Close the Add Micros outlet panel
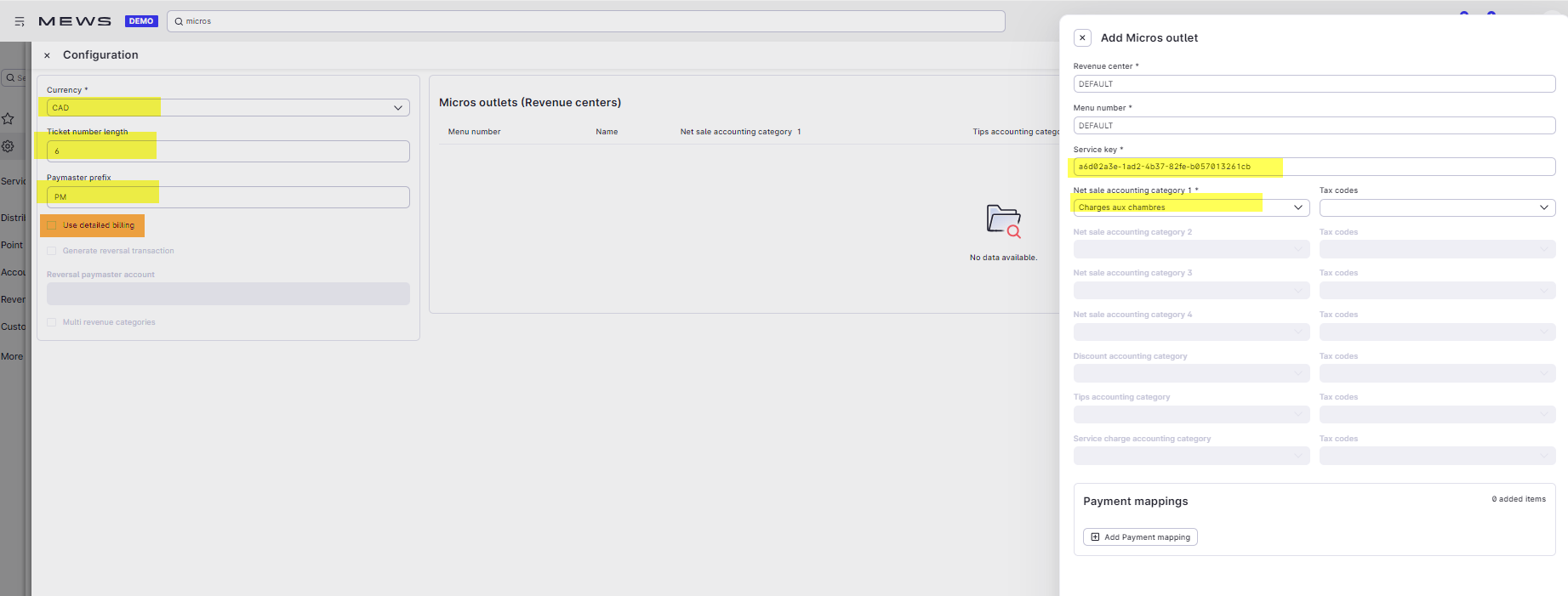The height and width of the screenshot is (596, 1568). point(1082,38)
